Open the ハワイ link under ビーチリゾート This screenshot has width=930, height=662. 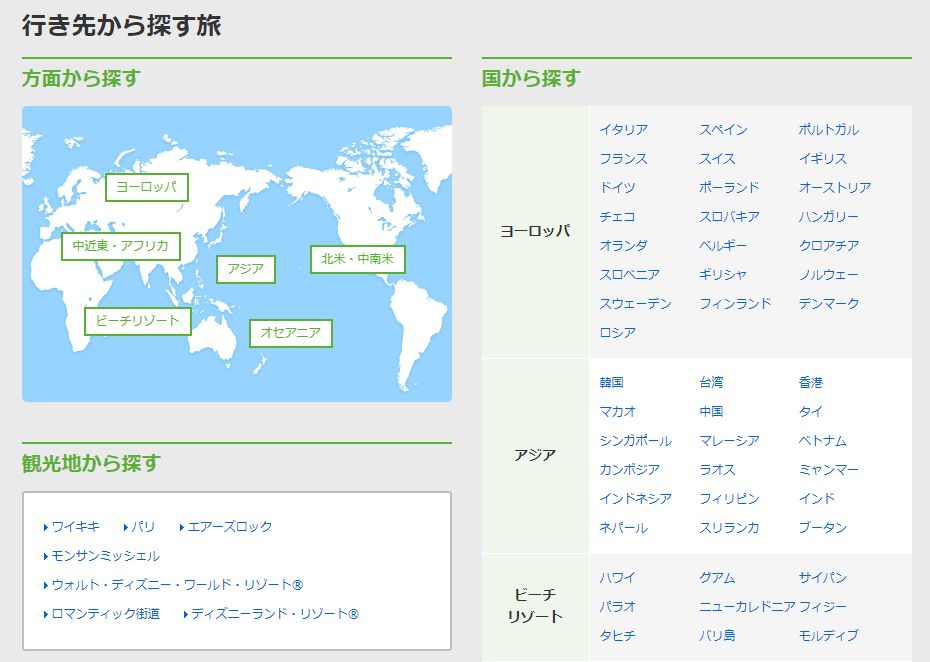tap(618, 577)
